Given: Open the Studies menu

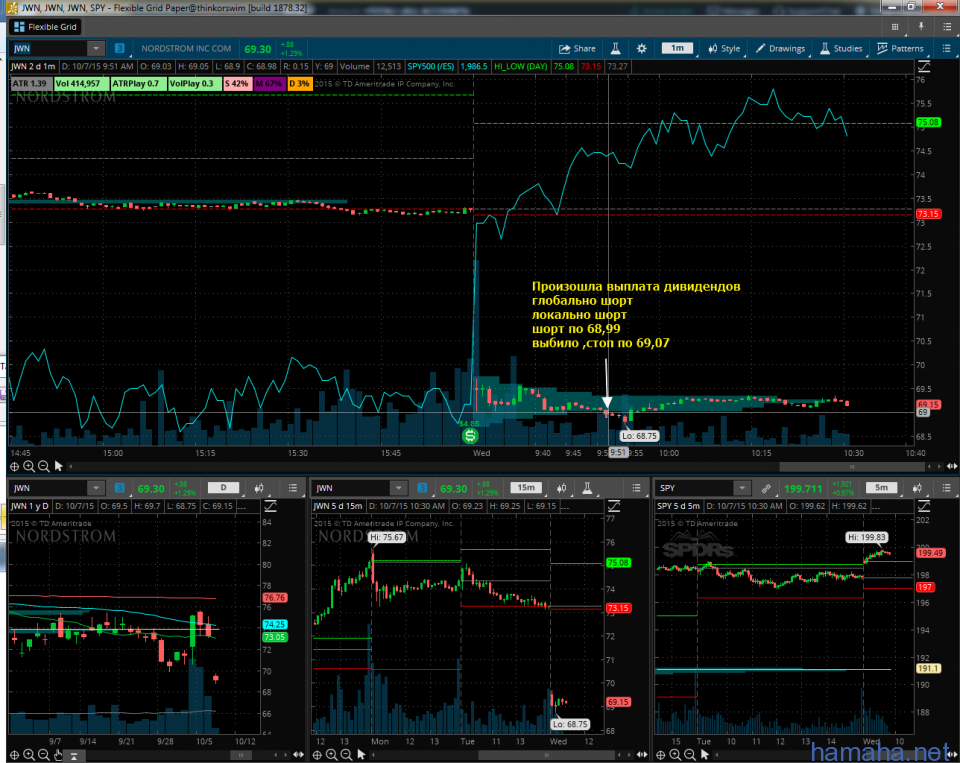Looking at the screenshot, I should click(841, 48).
